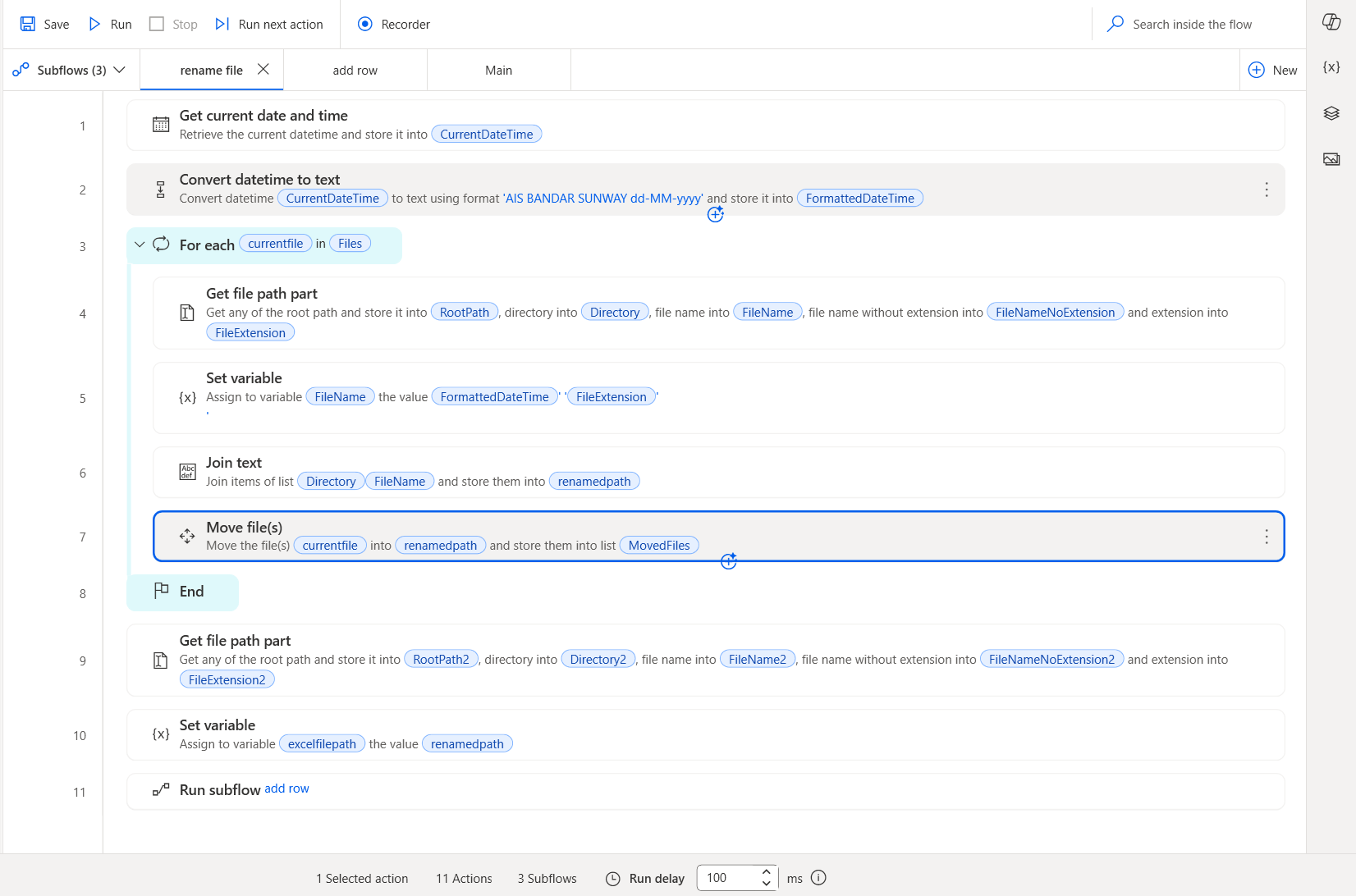Click the Convert datetime to text icon
1356x896 pixels.
pos(161,190)
